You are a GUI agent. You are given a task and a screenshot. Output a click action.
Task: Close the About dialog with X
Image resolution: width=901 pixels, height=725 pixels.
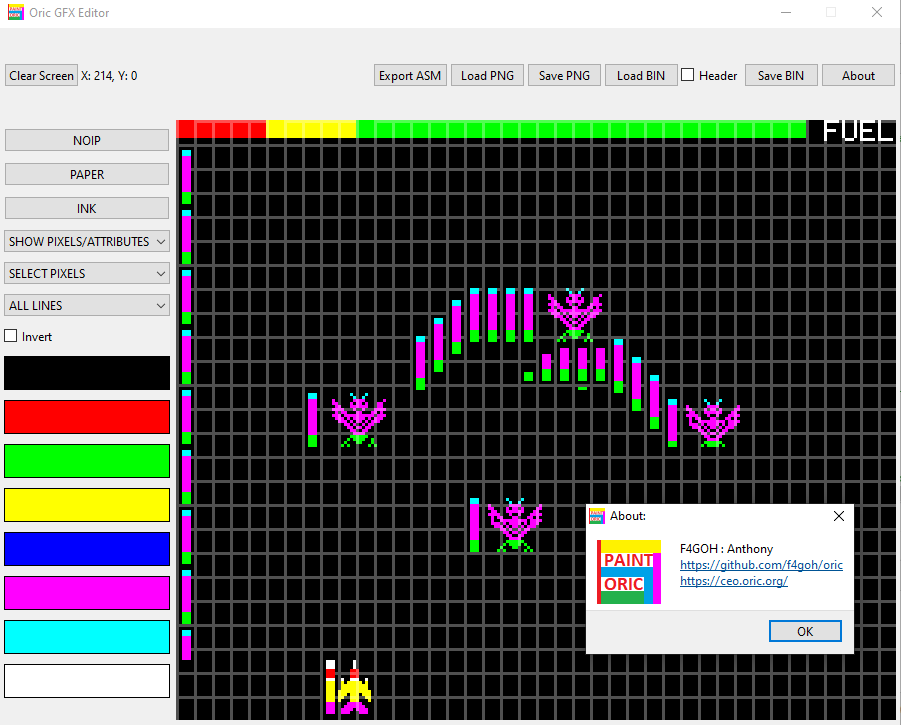coord(838,516)
